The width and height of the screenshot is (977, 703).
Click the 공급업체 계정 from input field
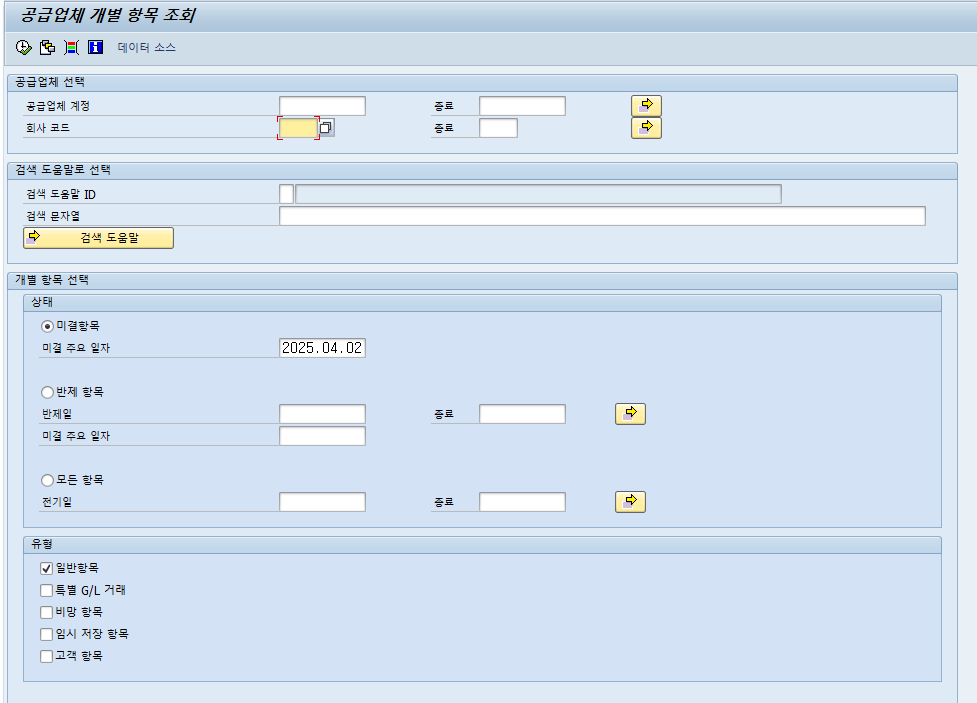click(322, 106)
